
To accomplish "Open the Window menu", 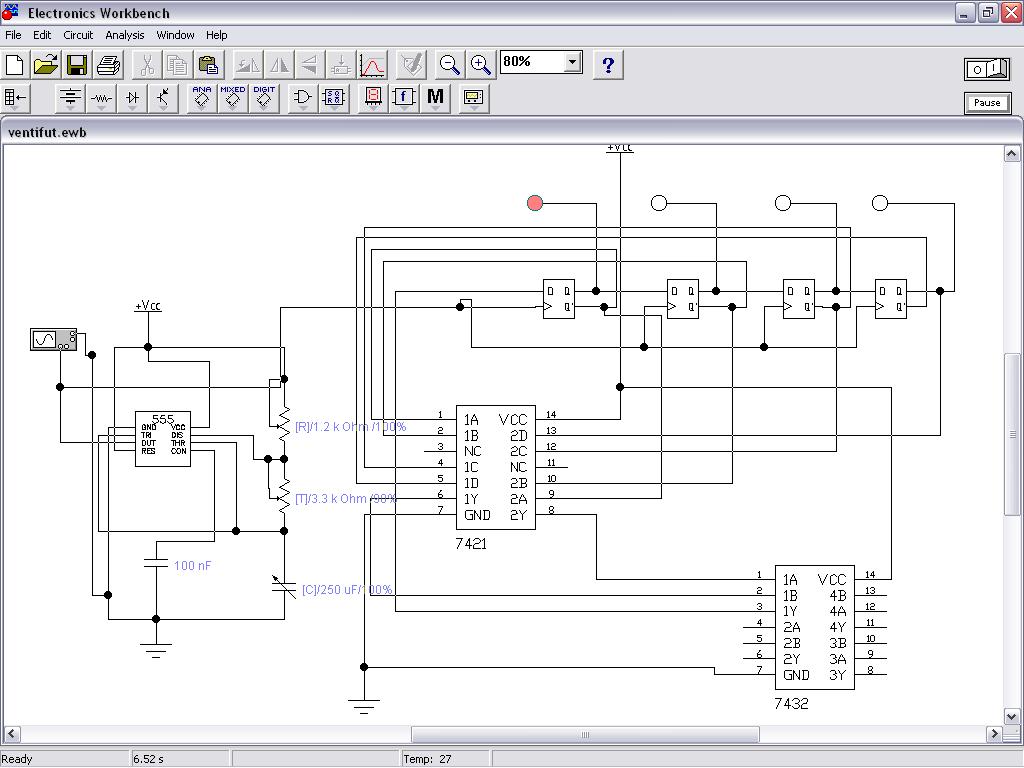I will (x=175, y=35).
